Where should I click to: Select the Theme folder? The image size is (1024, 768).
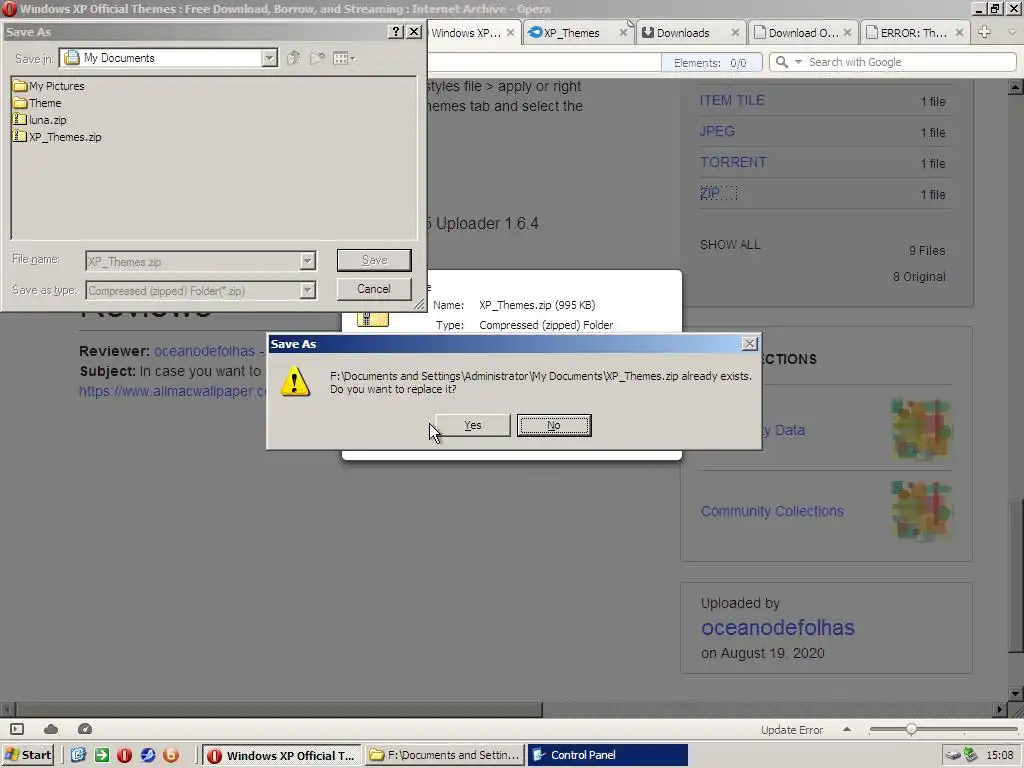click(x=37, y=103)
